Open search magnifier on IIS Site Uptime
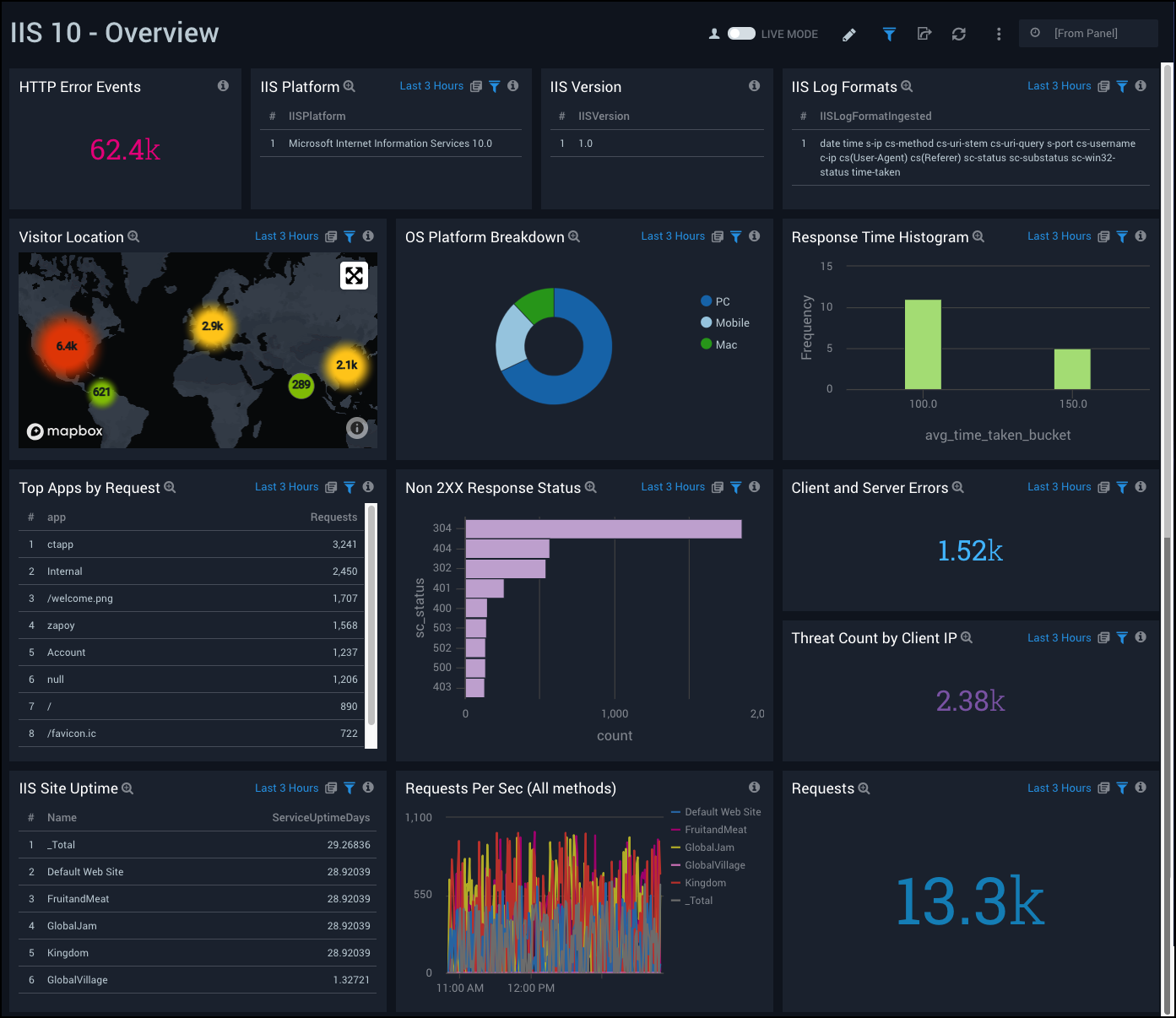Image resolution: width=1176 pixels, height=1018 pixels. (127, 788)
